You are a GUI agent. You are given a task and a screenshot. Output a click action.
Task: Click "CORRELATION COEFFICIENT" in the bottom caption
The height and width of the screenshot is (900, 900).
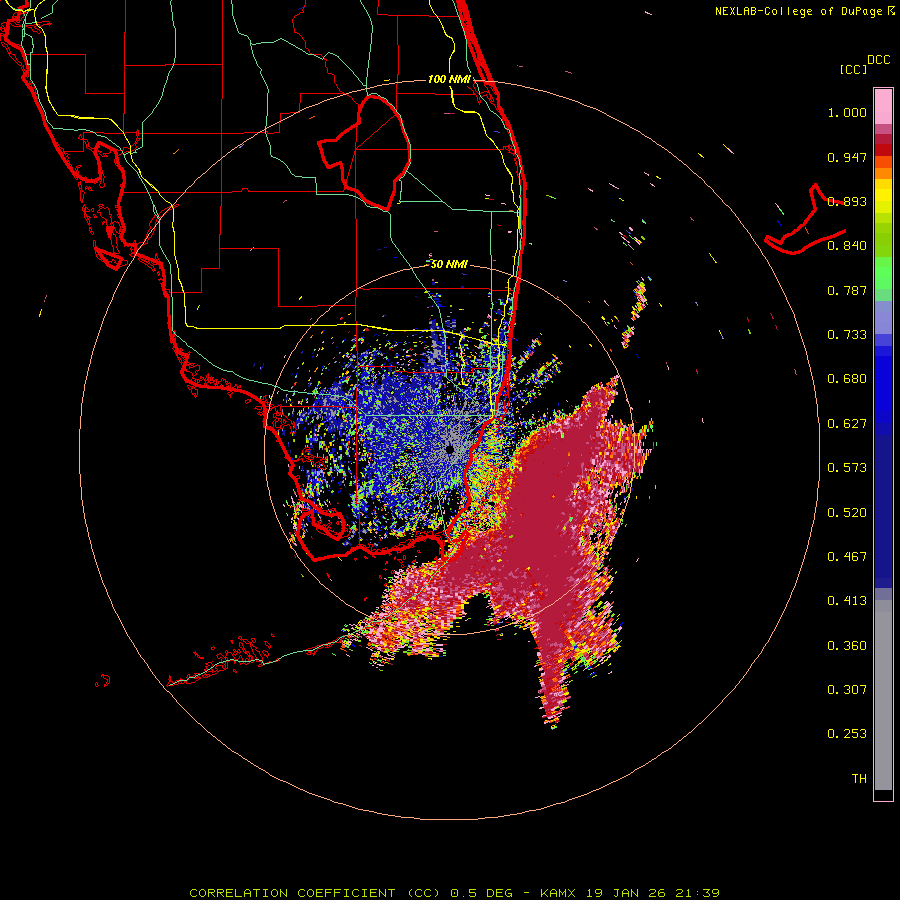[292, 893]
